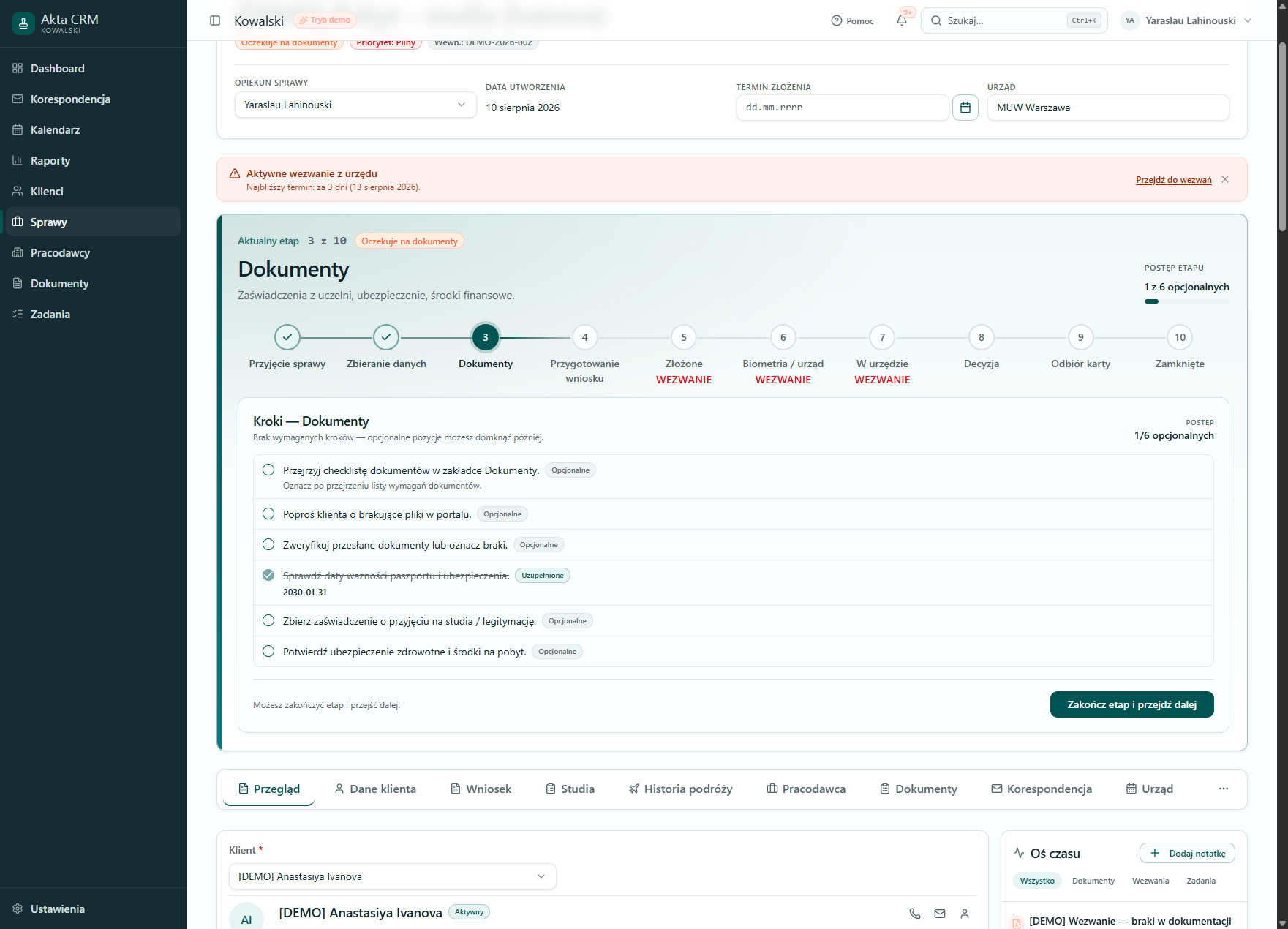Screen dimensions: 1288x929
Task: Switch to the Dane klienta tab
Action: point(374,789)
